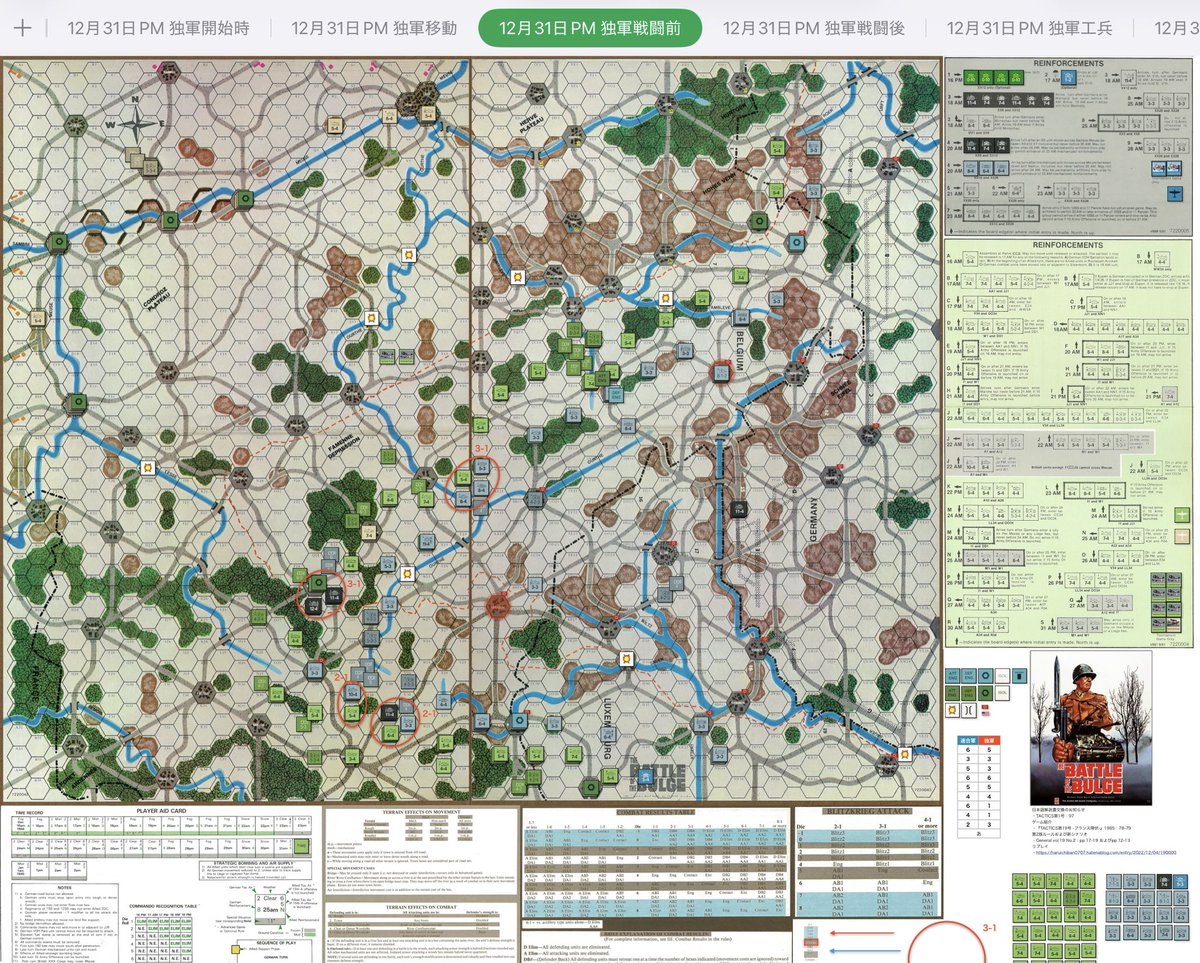1200x963 pixels.
Task: Select the large red circle shape in the legend
Action: tap(948, 942)
